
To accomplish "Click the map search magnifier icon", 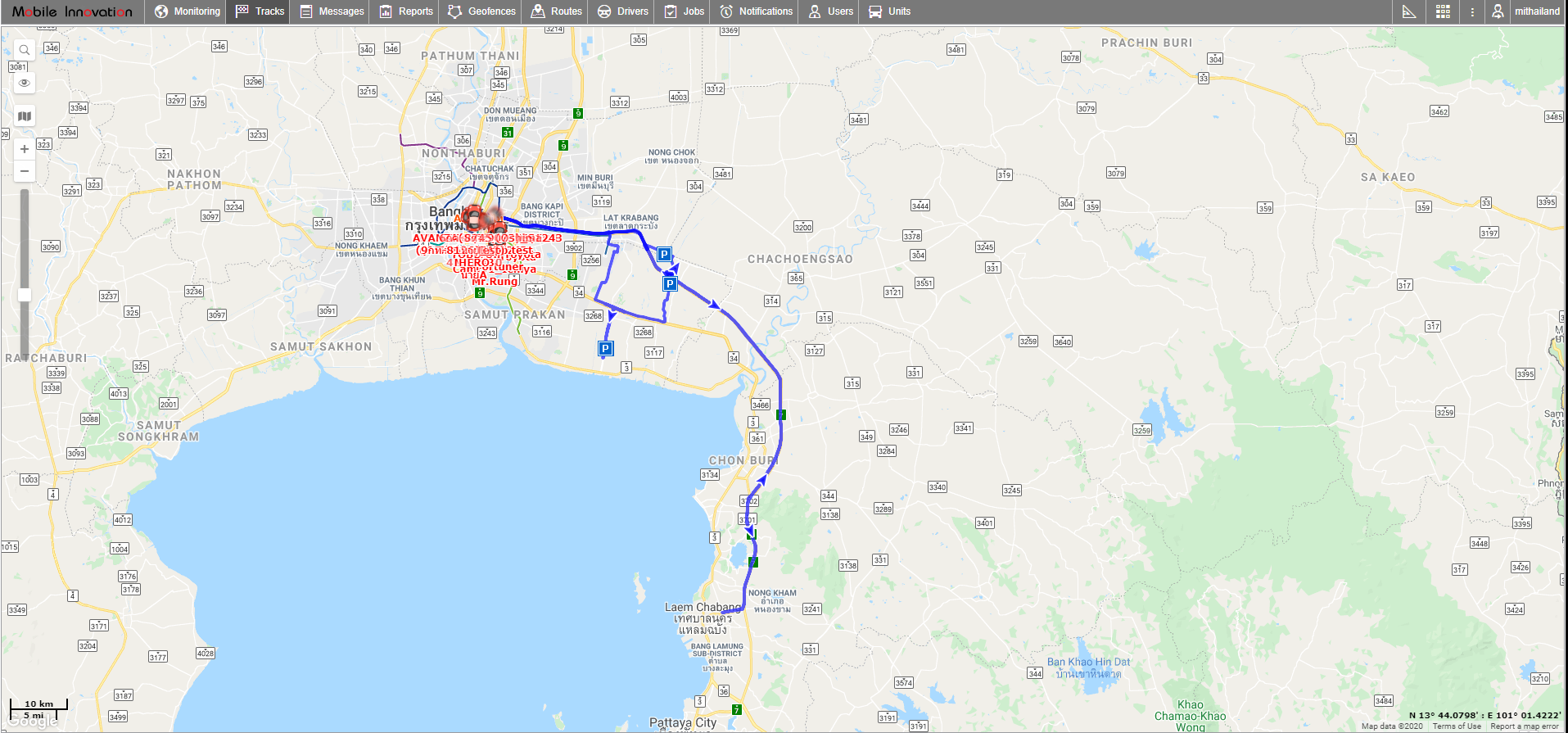I will (25, 50).
